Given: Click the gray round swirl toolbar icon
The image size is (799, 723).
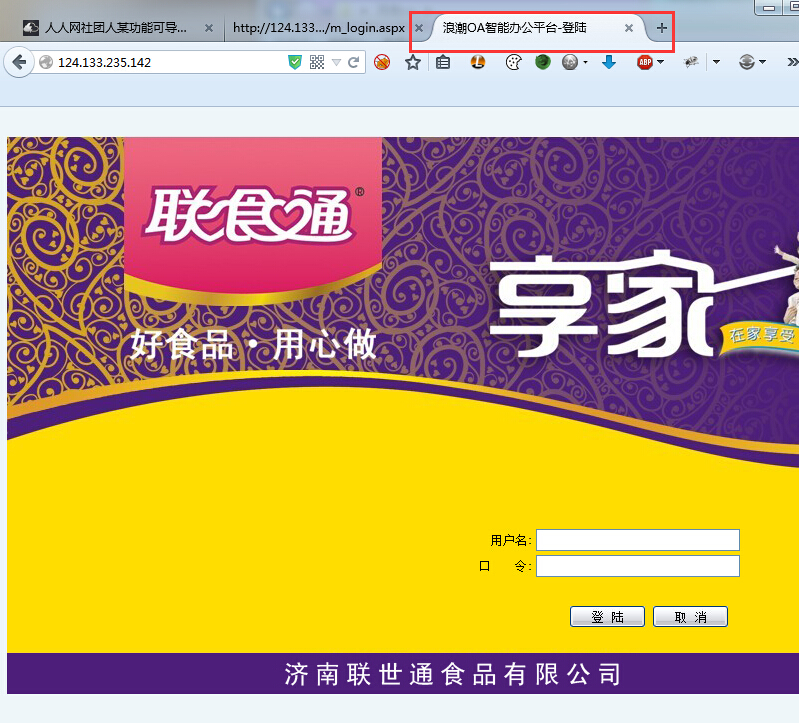Looking at the screenshot, I should click(747, 62).
